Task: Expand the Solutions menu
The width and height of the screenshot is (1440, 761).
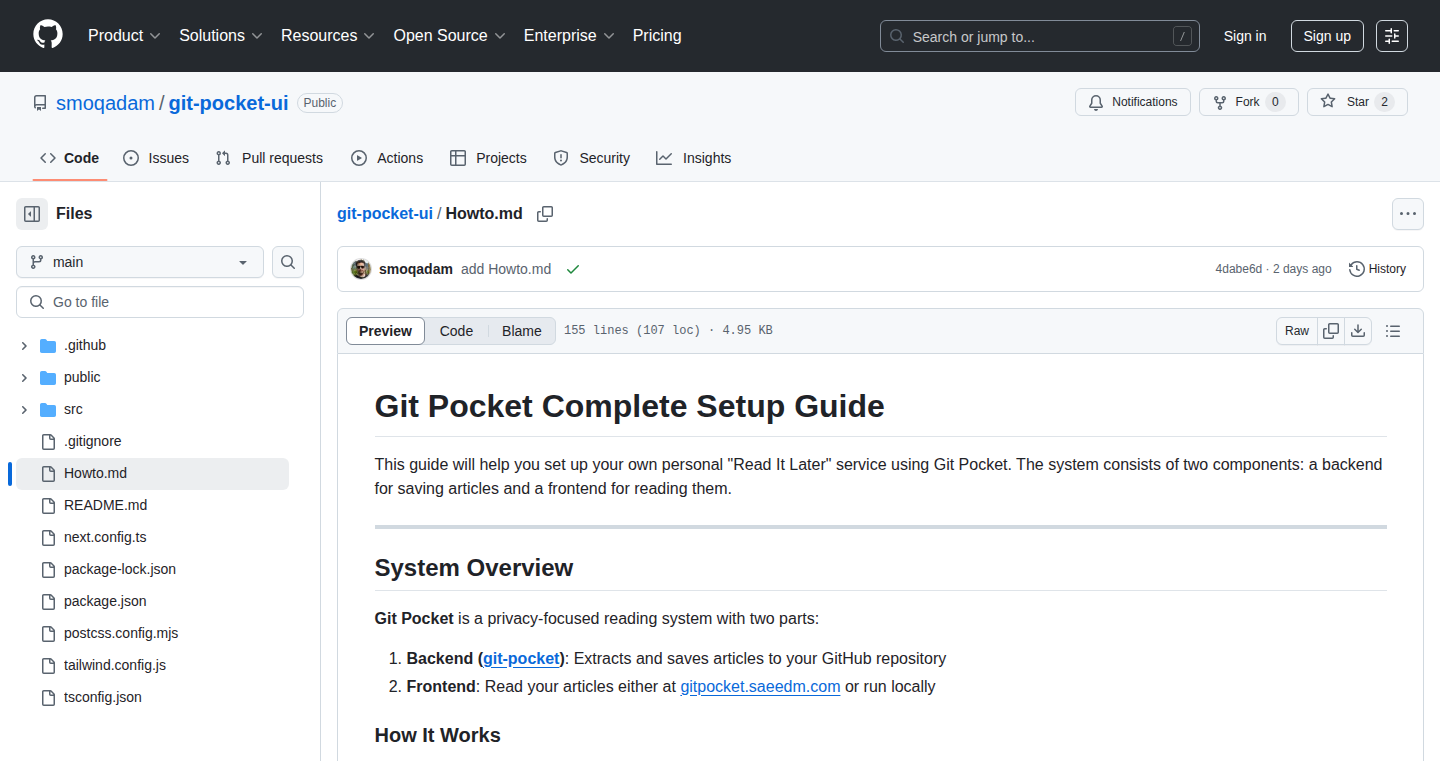Action: click(x=221, y=35)
